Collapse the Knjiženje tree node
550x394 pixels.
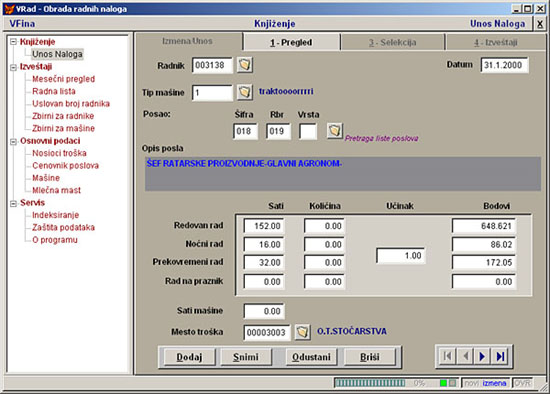(13, 42)
